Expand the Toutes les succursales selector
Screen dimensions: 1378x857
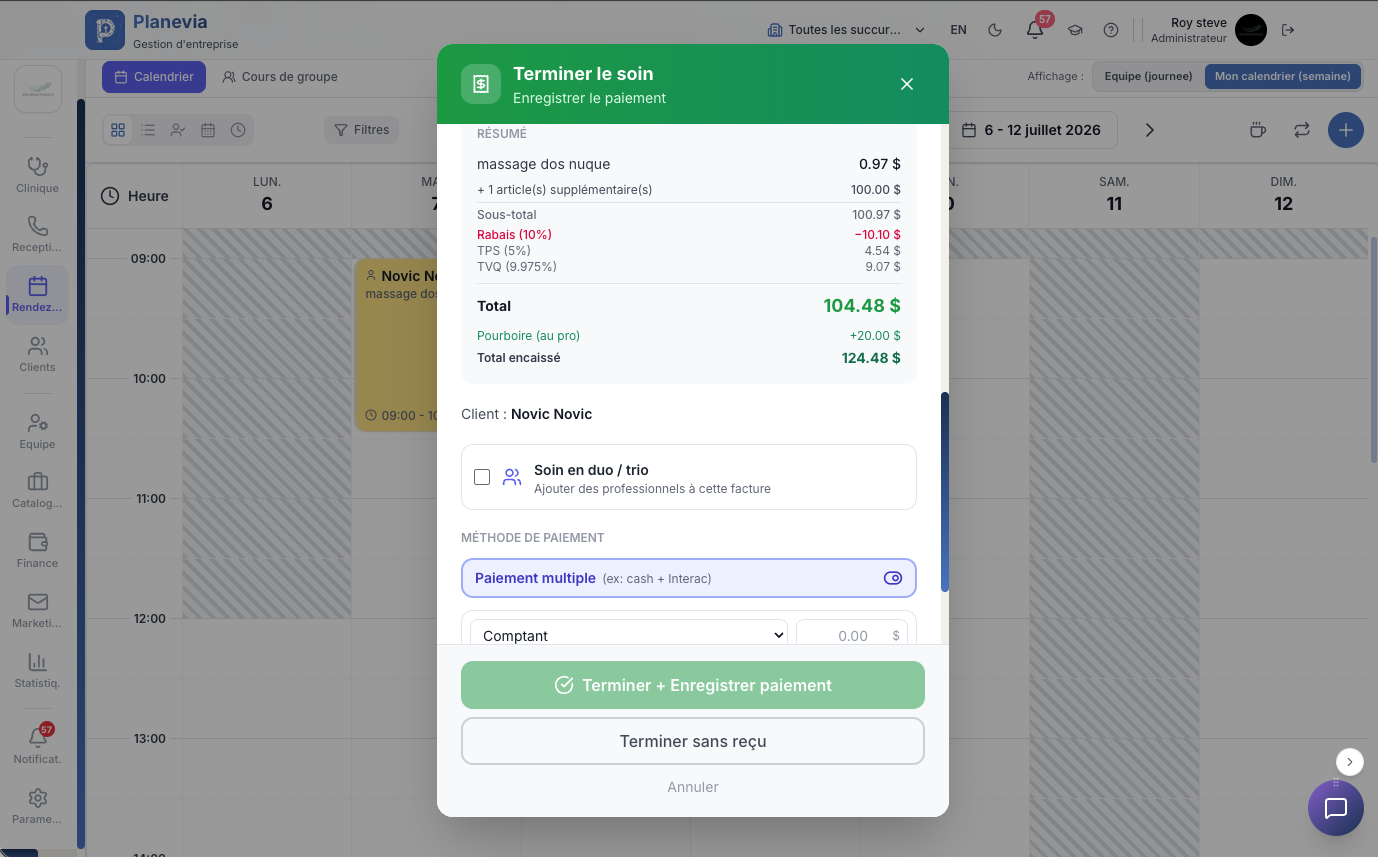click(845, 30)
